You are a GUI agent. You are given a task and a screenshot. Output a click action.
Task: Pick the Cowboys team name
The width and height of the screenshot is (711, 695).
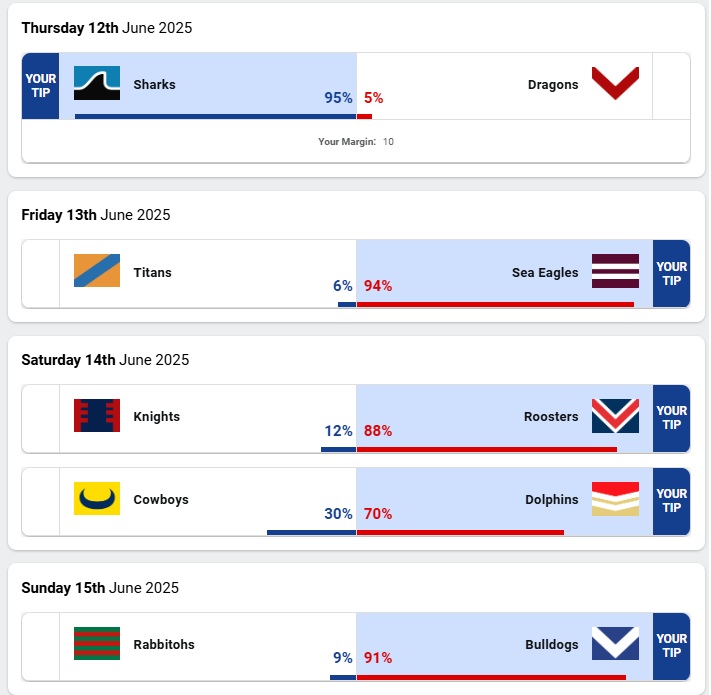161,499
